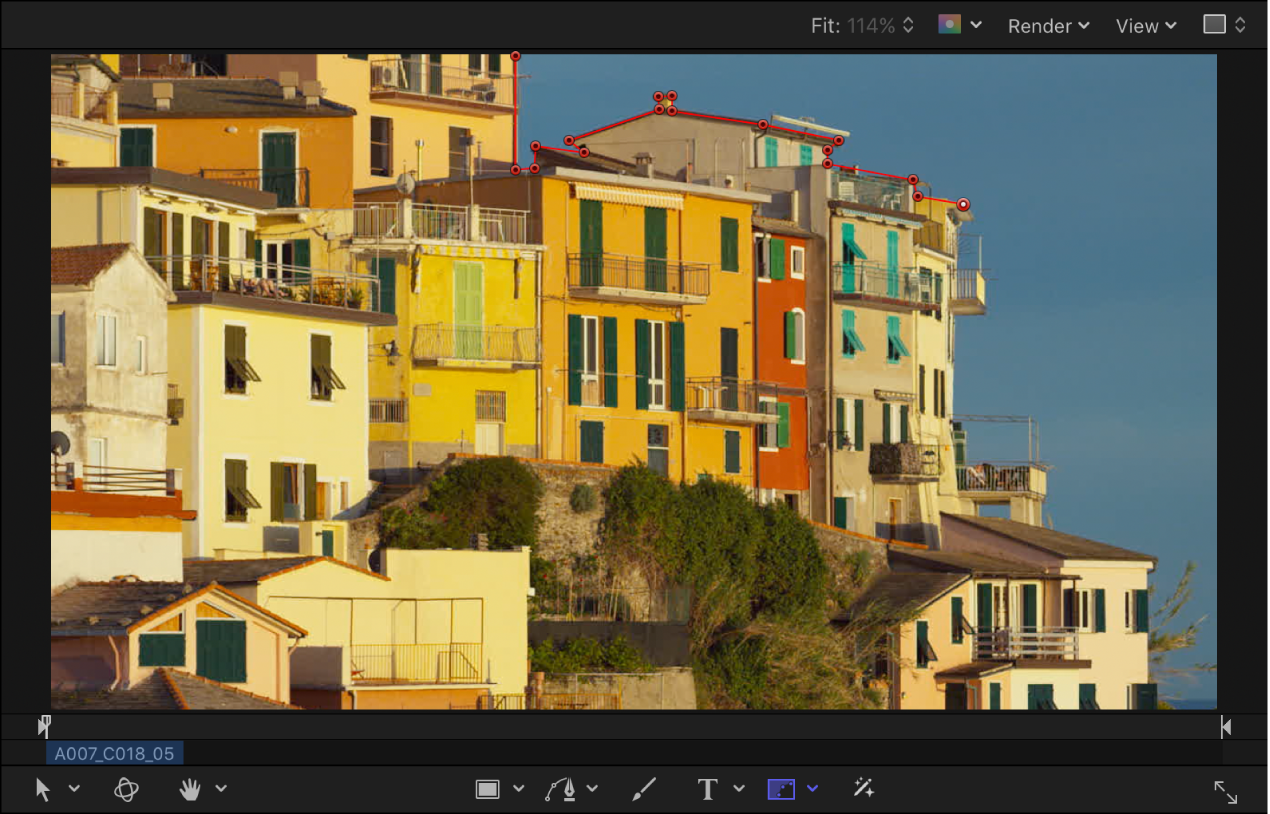Choose the Bezier pen tool
Image resolution: width=1270 pixels, height=814 pixels.
tap(561, 789)
